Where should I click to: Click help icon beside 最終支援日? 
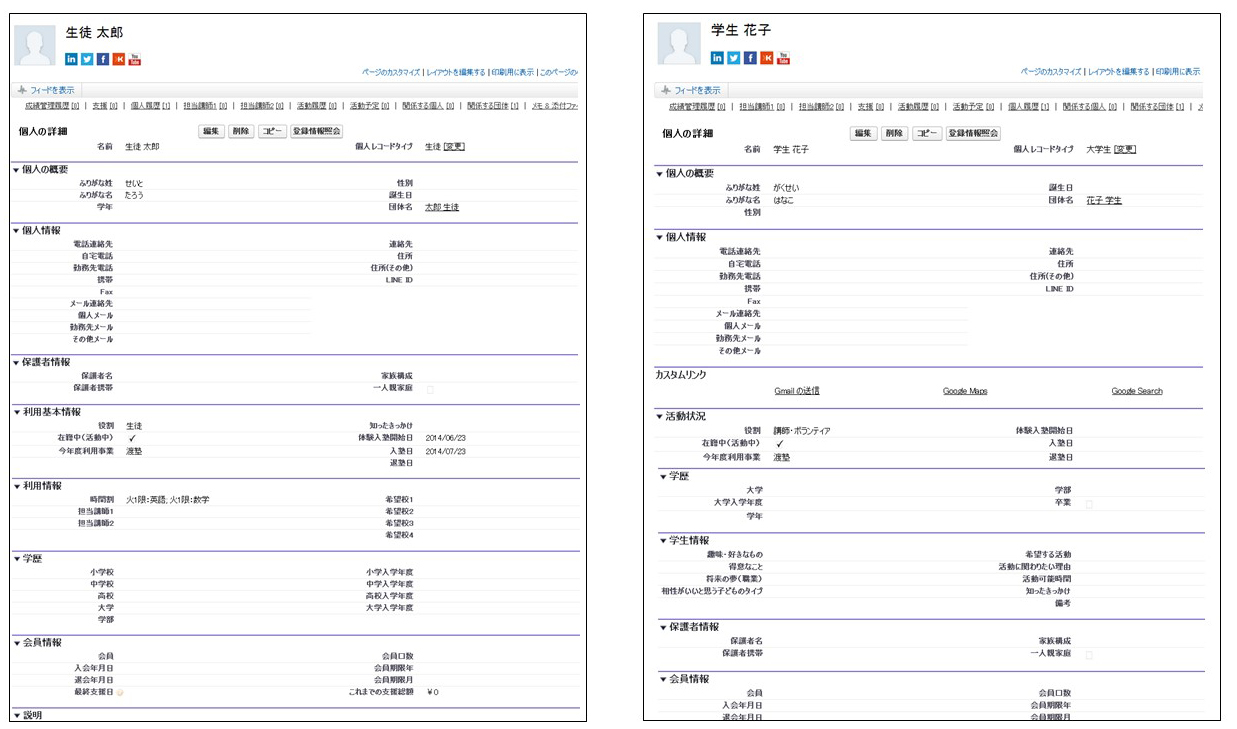[119, 692]
